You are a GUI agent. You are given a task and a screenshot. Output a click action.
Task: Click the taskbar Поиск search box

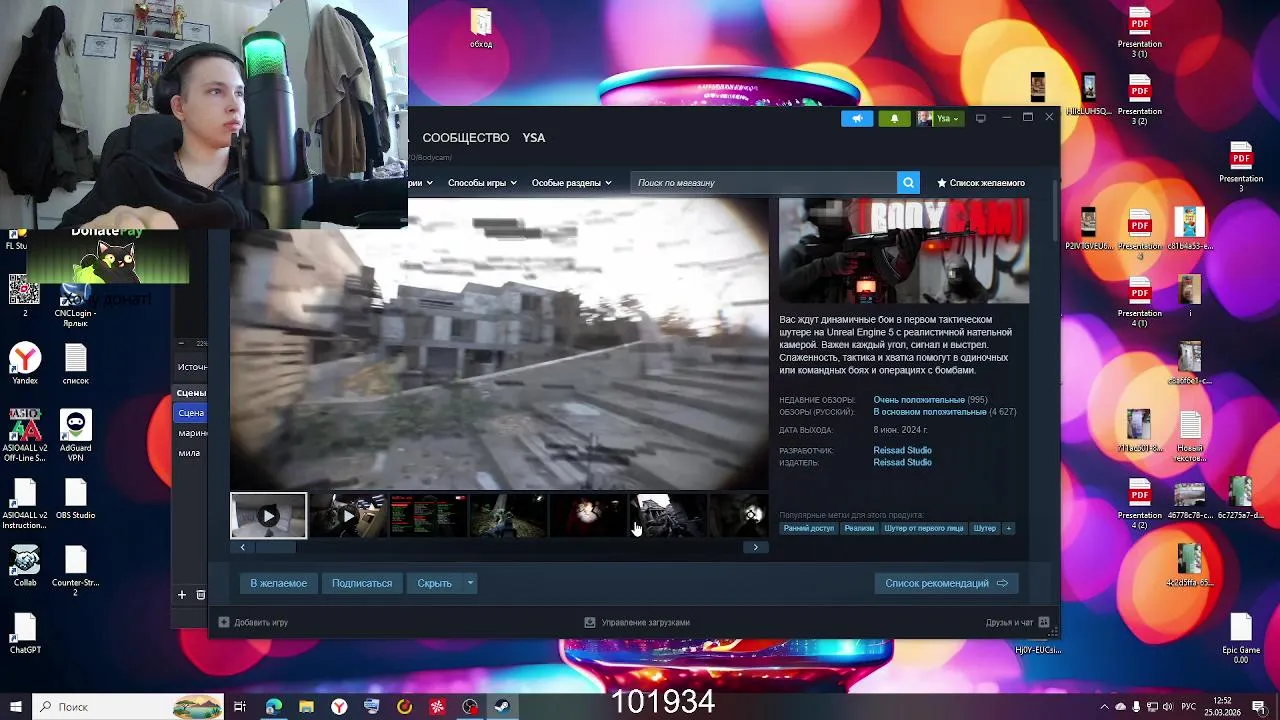tap(130, 707)
